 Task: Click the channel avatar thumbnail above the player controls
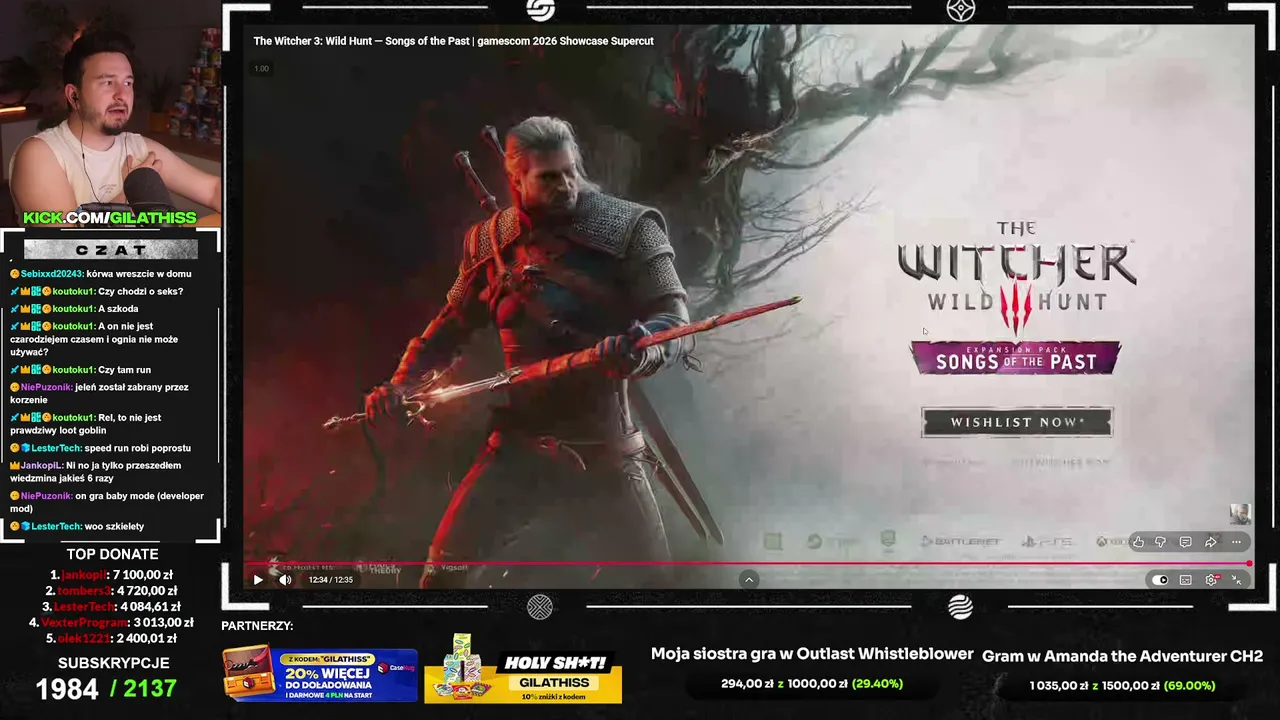(1240, 514)
